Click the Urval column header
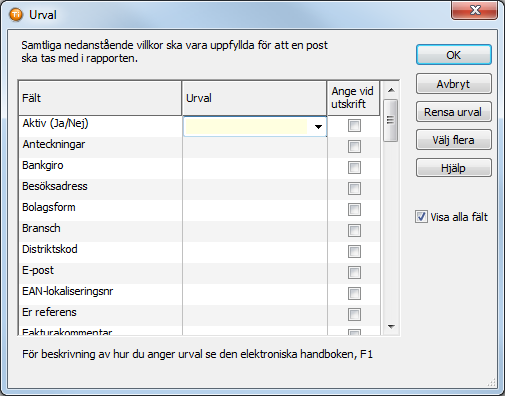Screen dimensions: 505x396 [254, 98]
